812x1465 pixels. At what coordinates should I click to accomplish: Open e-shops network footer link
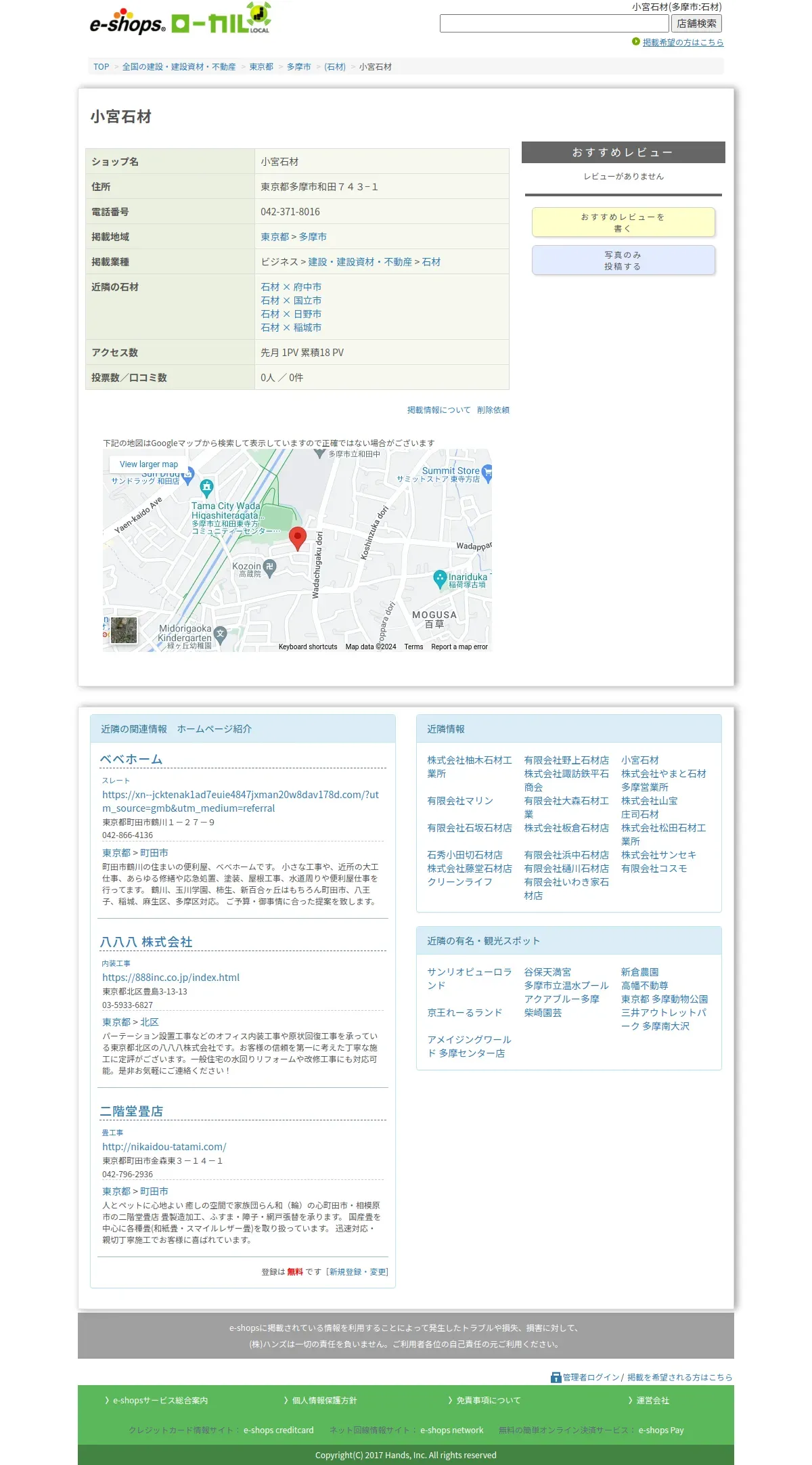coord(452,1430)
